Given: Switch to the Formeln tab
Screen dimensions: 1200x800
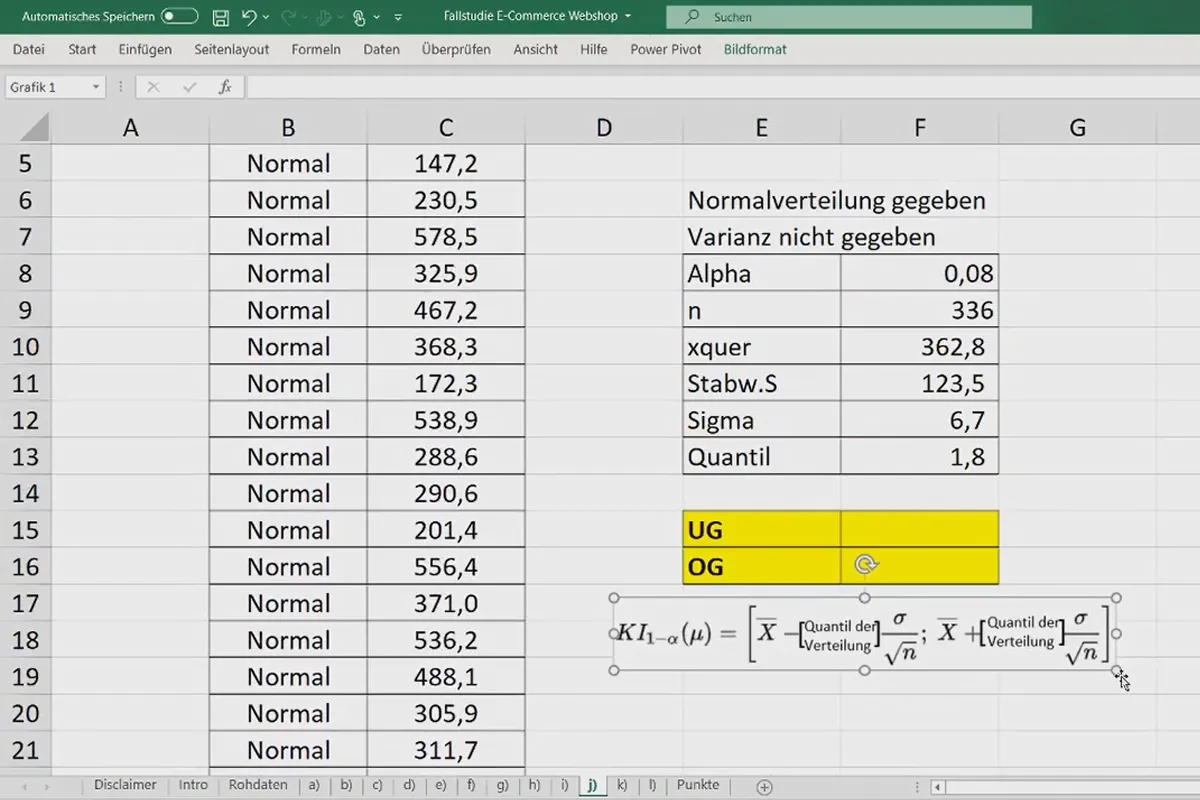Looking at the screenshot, I should coord(316,49).
